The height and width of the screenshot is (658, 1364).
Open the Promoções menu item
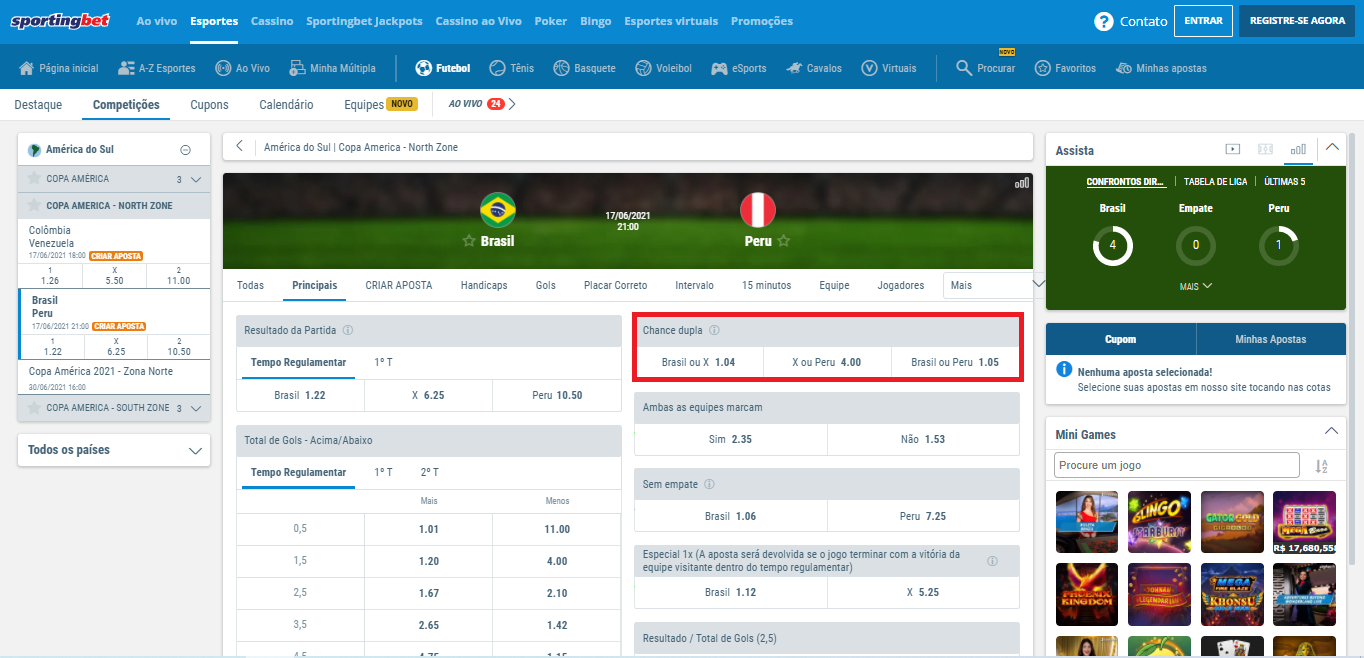[762, 21]
